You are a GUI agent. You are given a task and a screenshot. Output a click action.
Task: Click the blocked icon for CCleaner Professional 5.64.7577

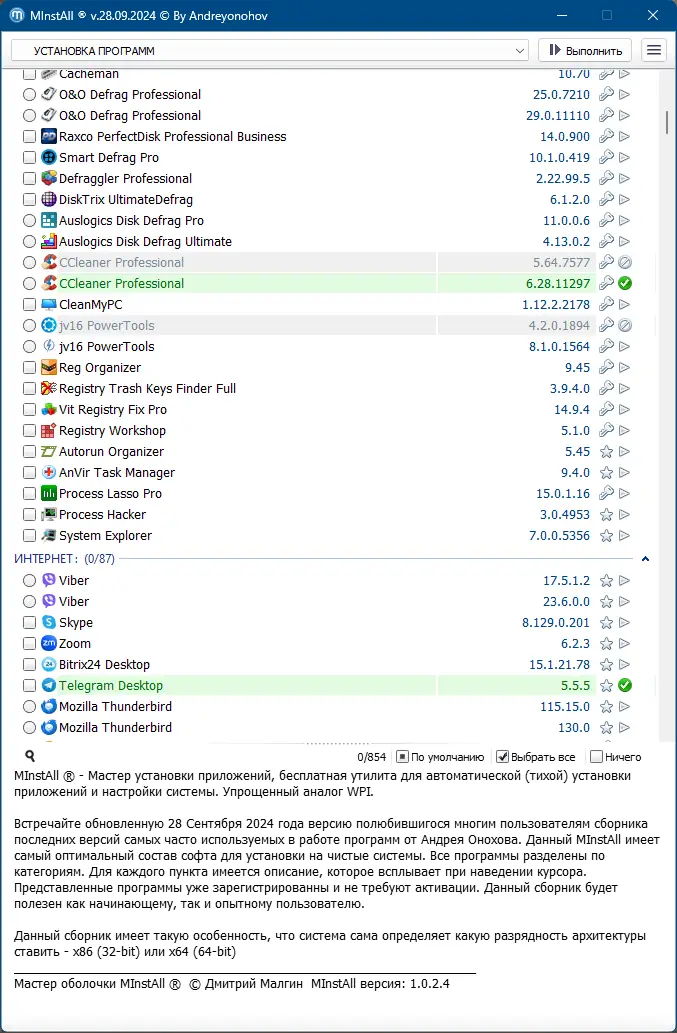point(625,262)
